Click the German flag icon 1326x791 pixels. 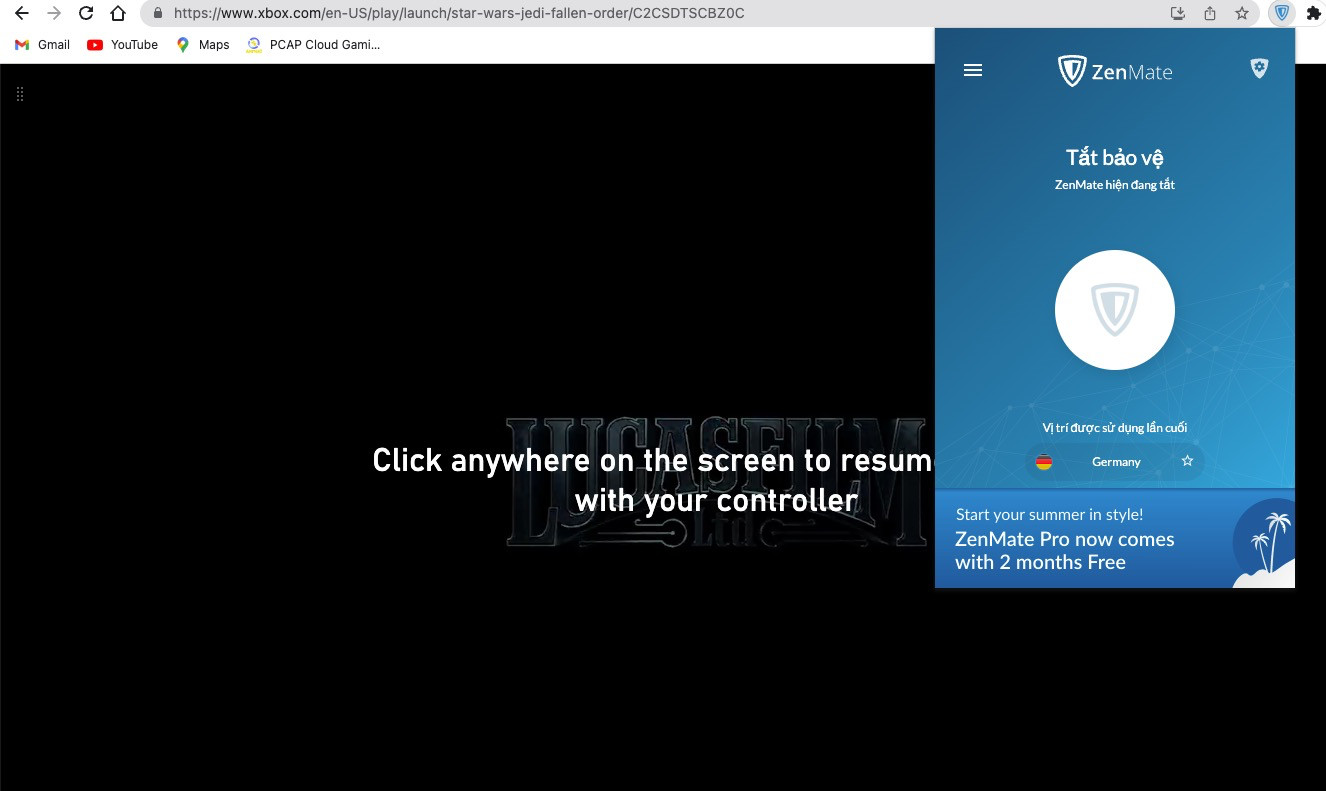coord(1044,462)
